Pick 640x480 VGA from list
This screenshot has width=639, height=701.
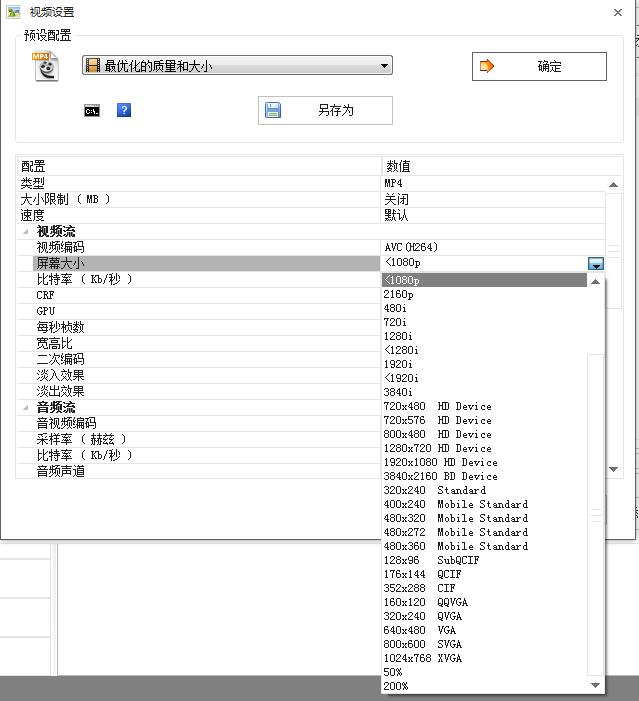pyautogui.click(x=420, y=631)
